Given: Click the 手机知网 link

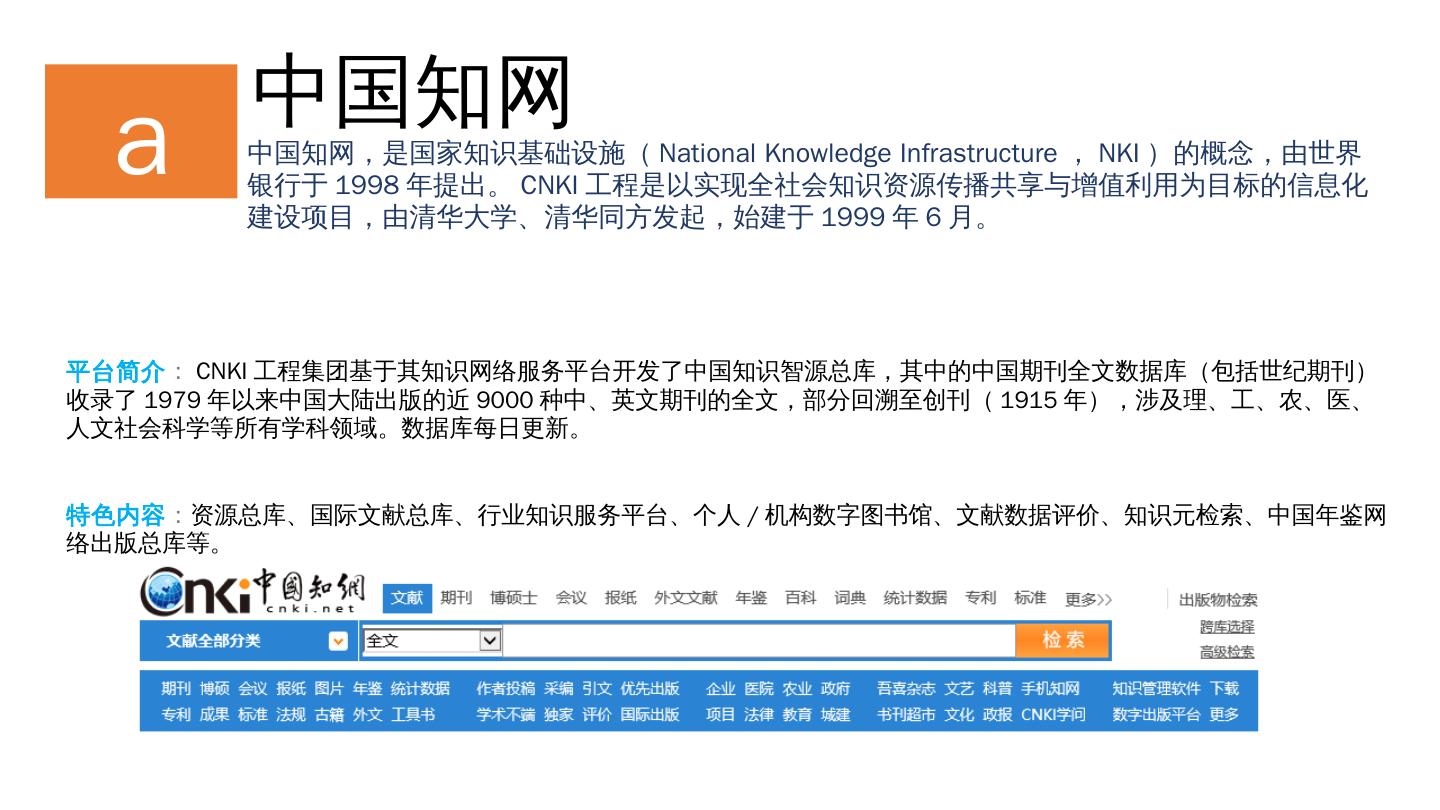Looking at the screenshot, I should (x=1051, y=688).
